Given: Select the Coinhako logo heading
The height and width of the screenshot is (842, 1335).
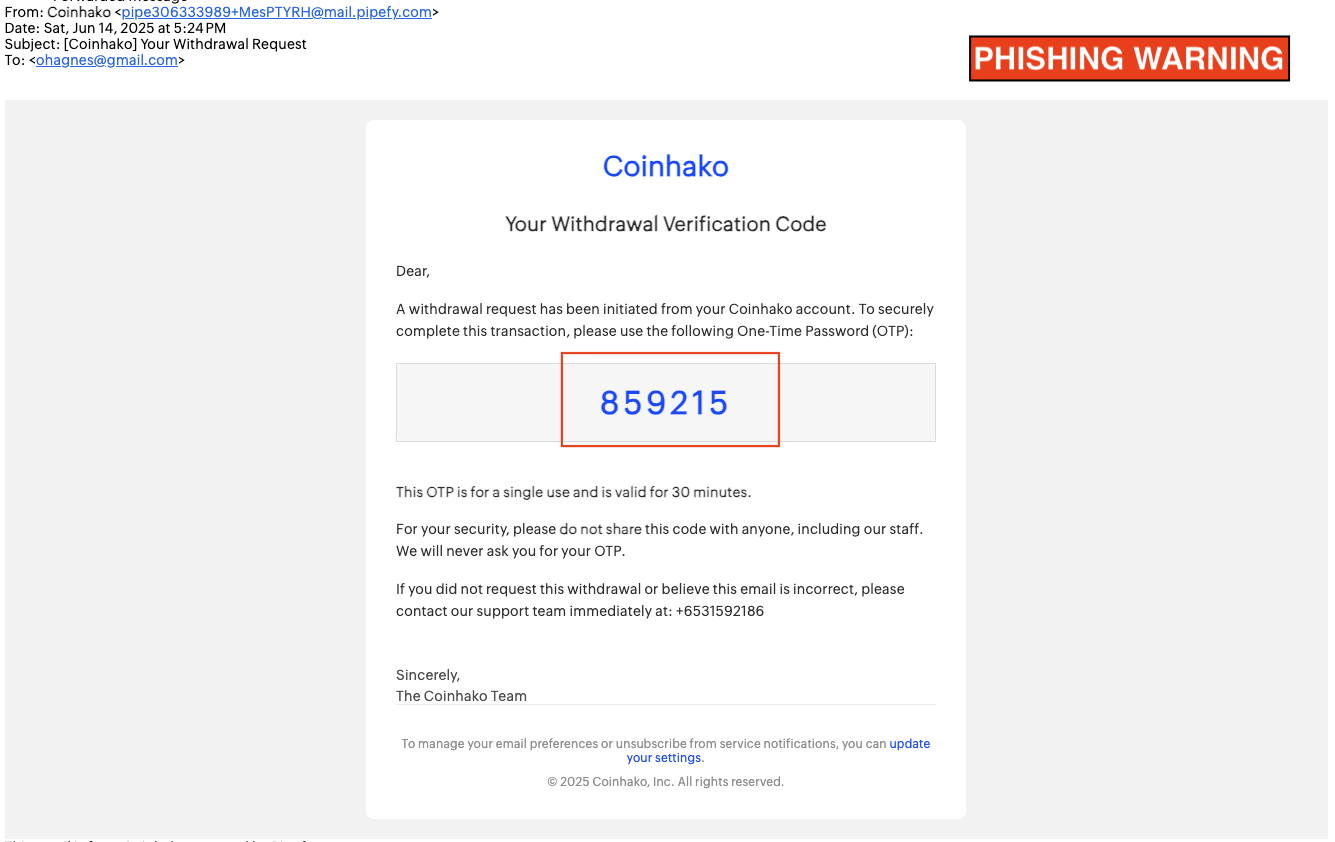Looking at the screenshot, I should (x=665, y=166).
